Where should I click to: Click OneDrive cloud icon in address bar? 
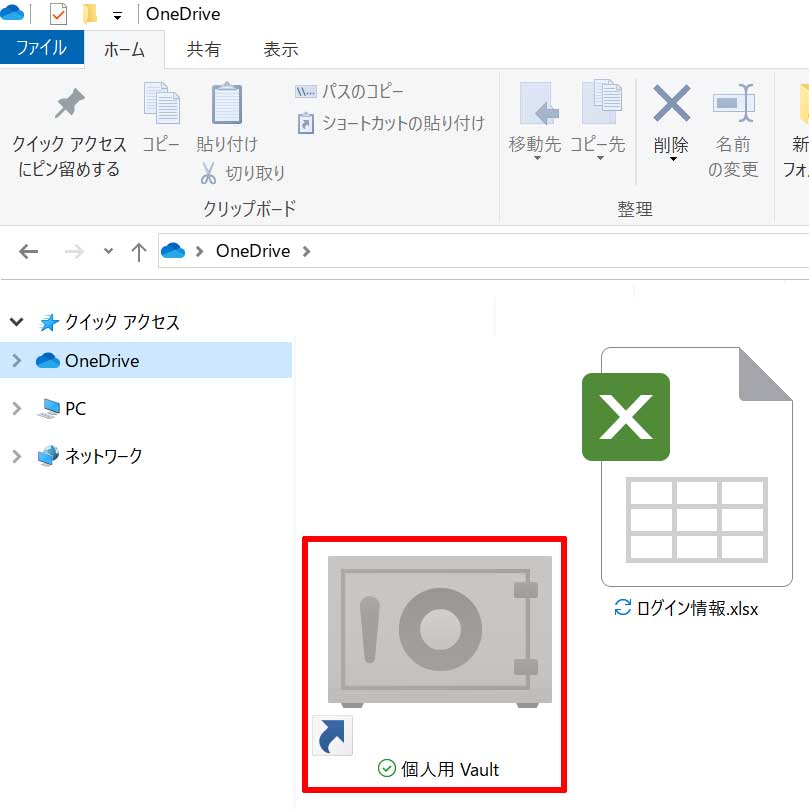173,251
